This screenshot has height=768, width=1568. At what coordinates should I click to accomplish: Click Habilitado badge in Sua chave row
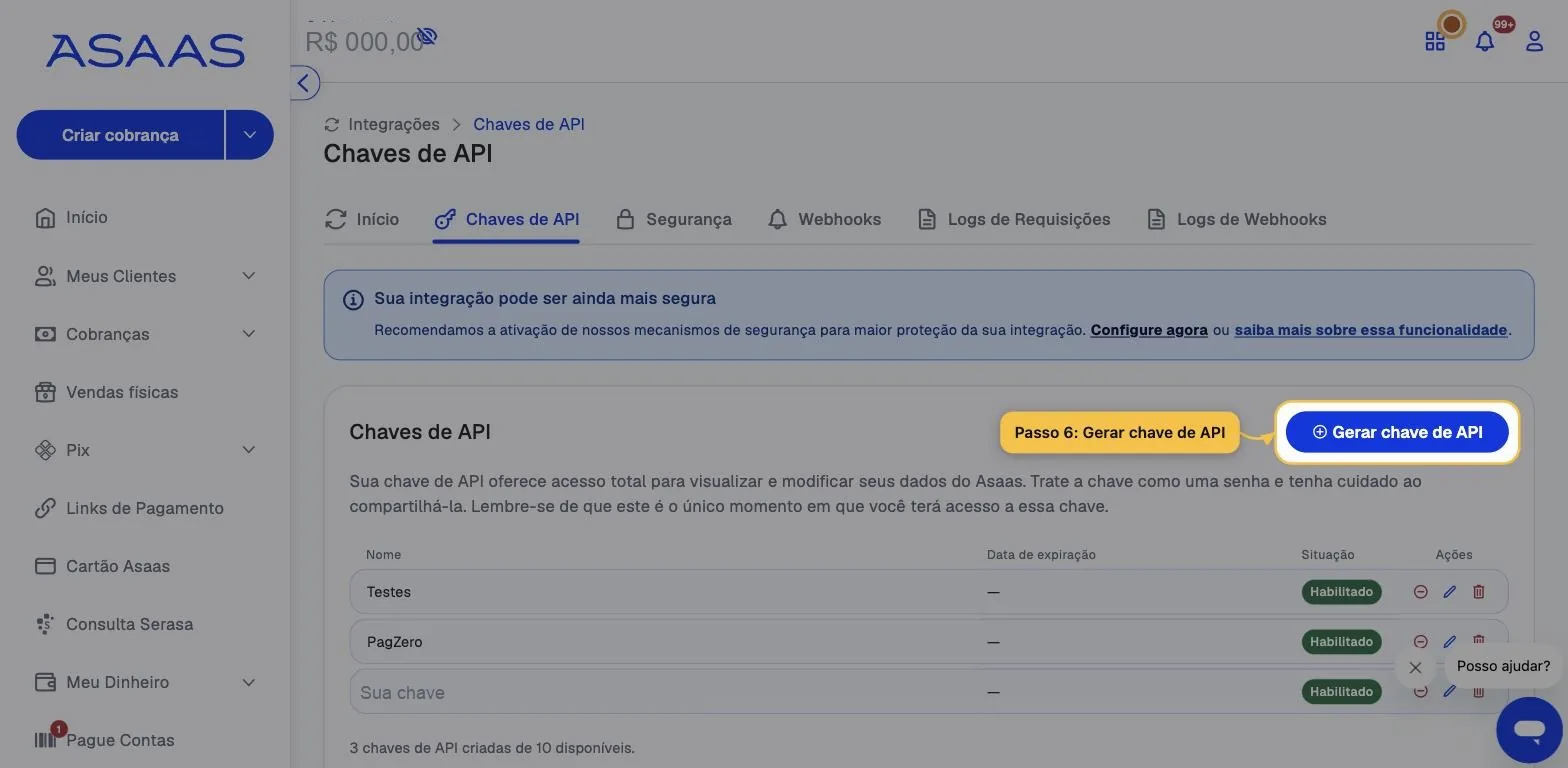[1341, 692]
